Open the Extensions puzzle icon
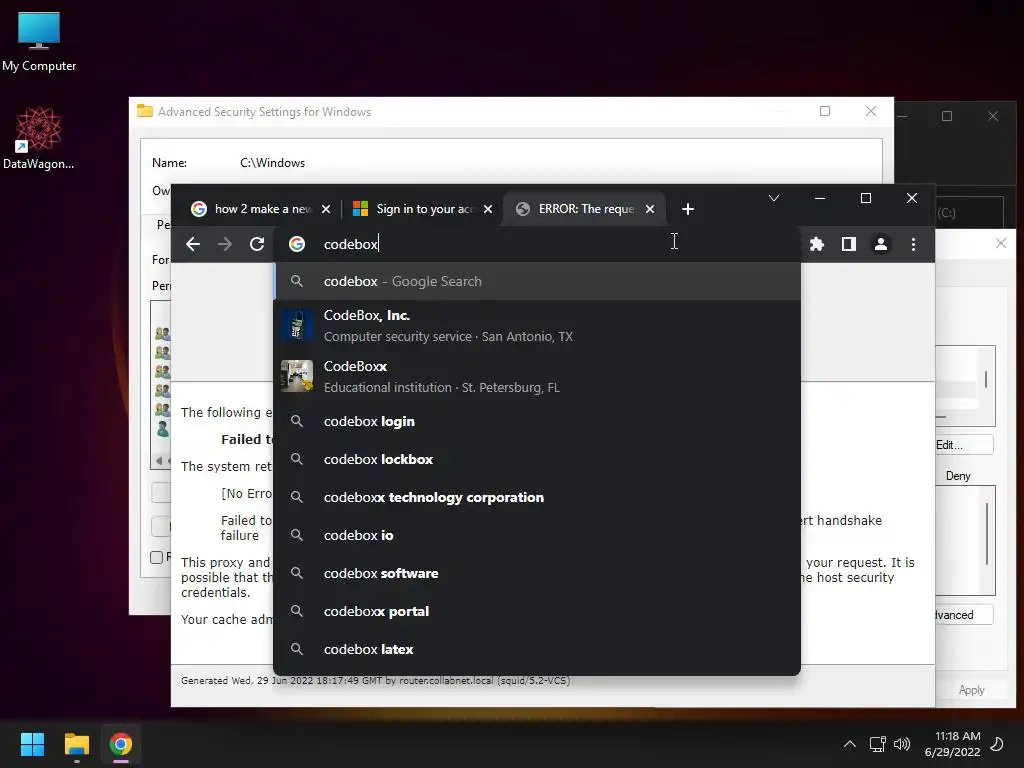The width and height of the screenshot is (1024, 768). [816, 244]
